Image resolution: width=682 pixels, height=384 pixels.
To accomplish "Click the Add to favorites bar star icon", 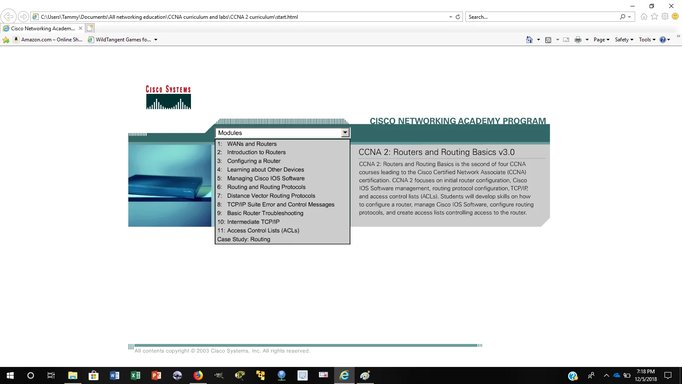I will pyautogui.click(x=6, y=40).
